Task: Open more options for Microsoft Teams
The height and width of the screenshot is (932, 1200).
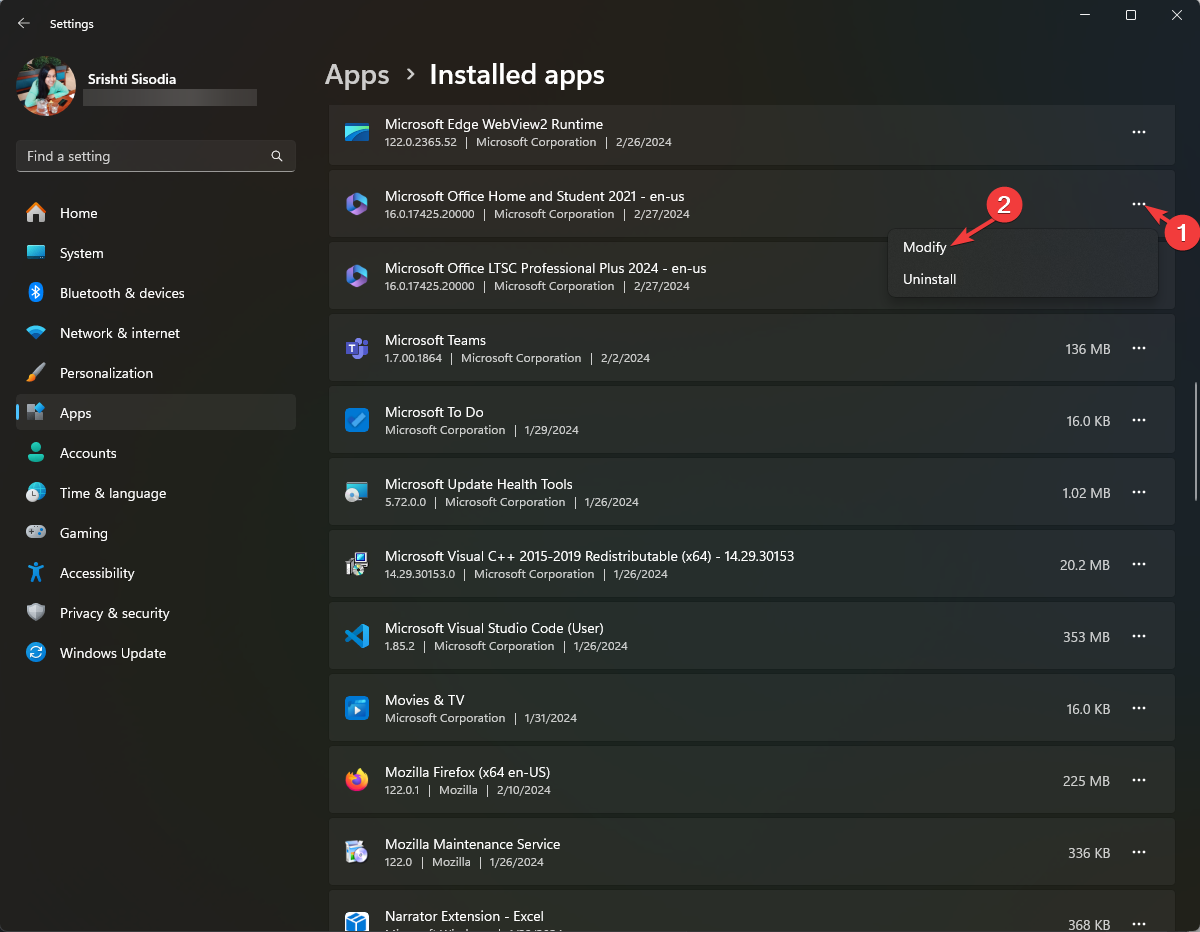Action: (x=1138, y=348)
